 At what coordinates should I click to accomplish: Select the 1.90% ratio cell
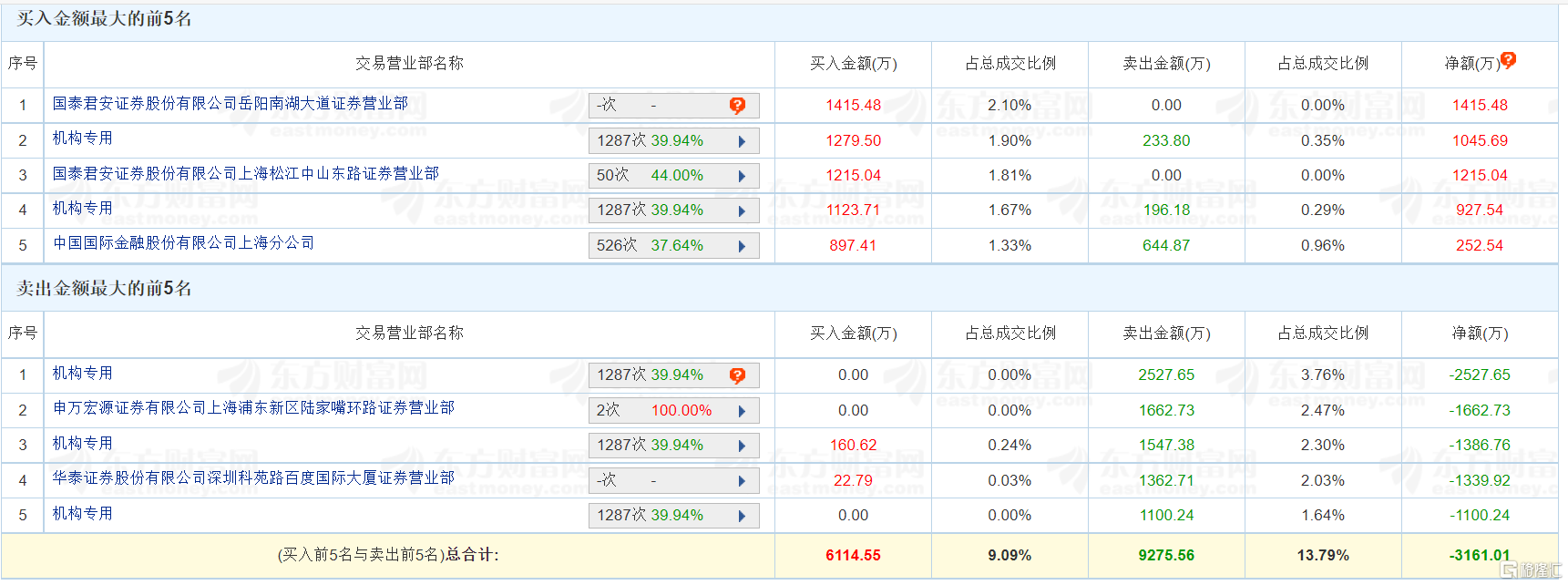[1010, 140]
